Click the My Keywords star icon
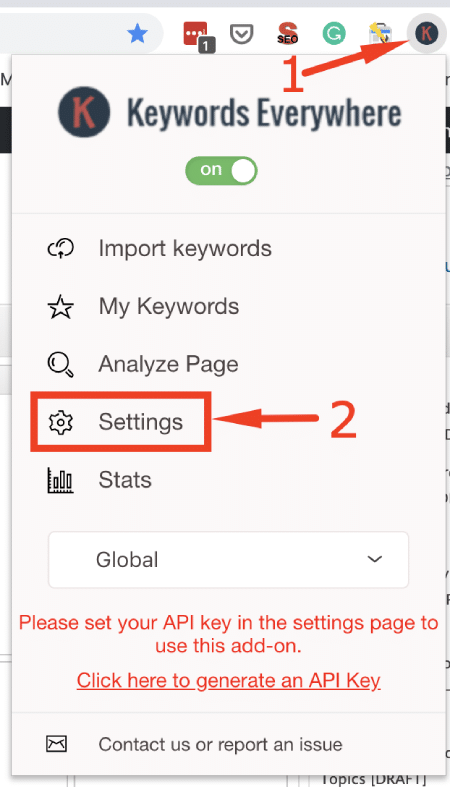 (x=61, y=307)
